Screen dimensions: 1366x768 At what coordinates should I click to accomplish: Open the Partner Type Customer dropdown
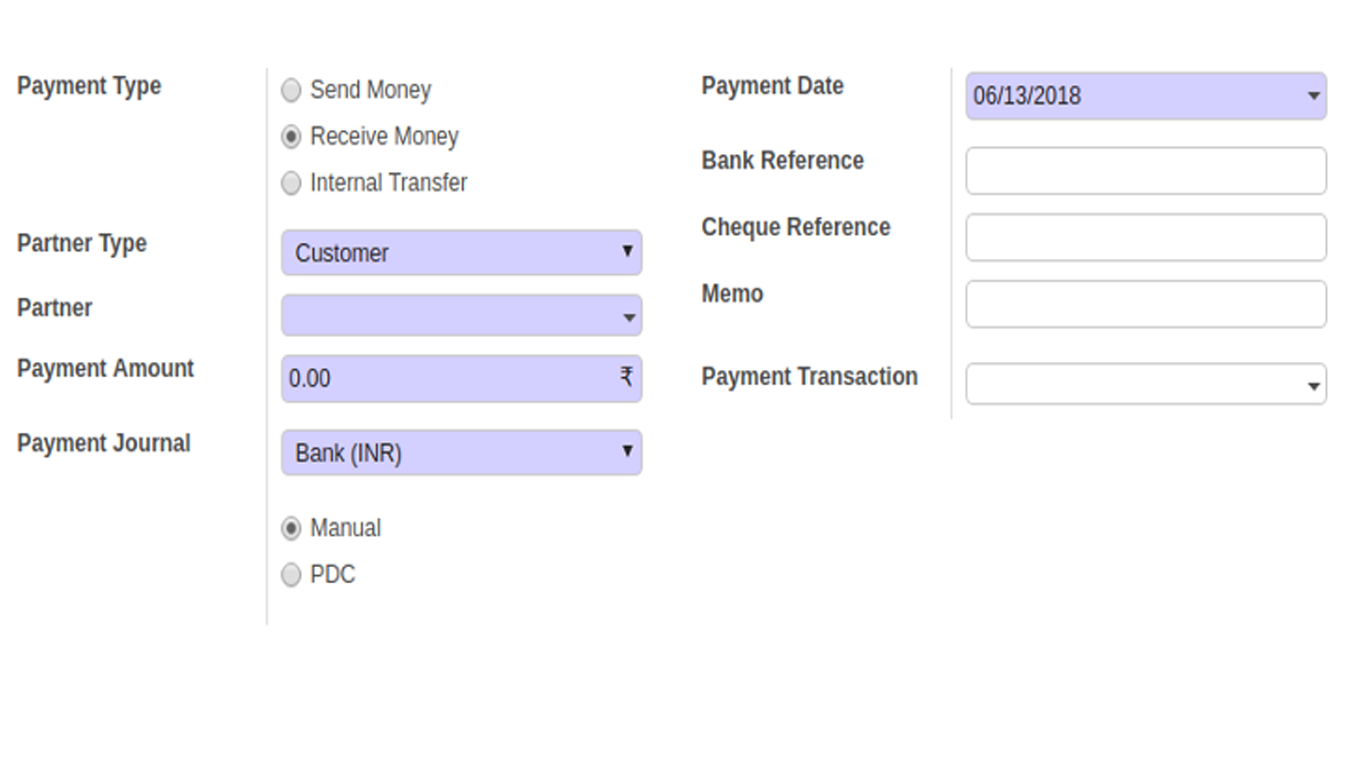(461, 253)
